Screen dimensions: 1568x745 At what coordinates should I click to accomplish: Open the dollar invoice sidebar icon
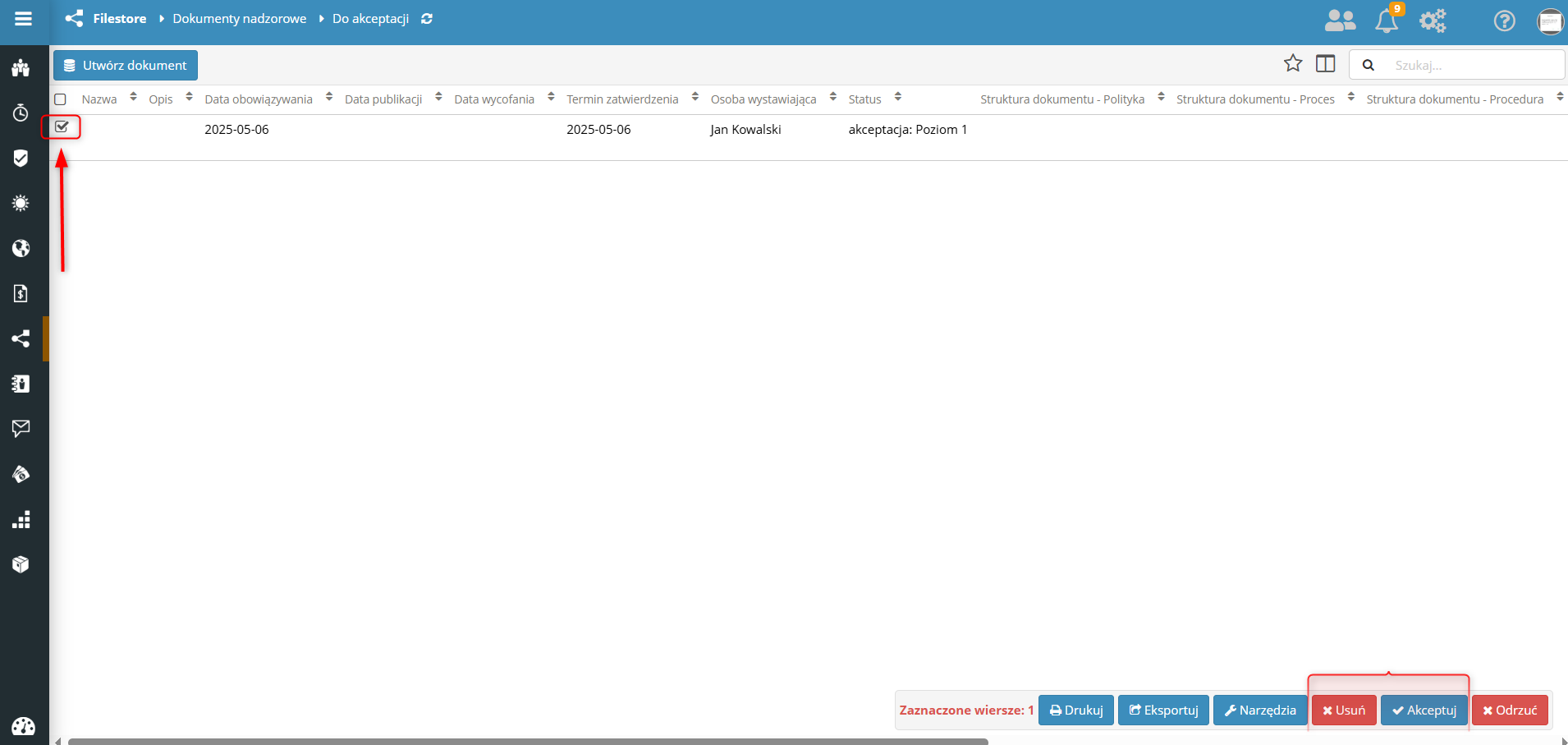tap(21, 293)
